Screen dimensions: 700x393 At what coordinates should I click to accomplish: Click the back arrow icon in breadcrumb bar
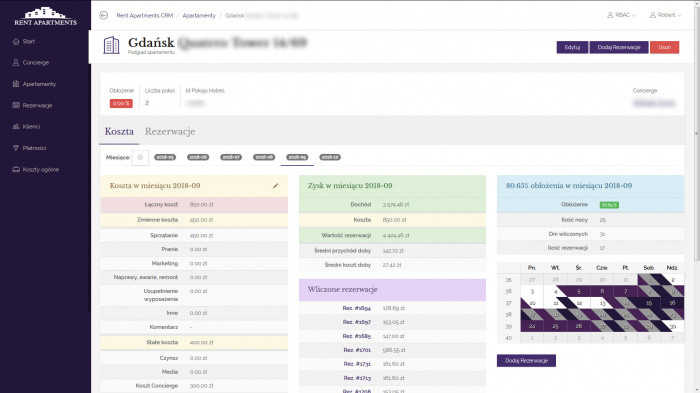click(x=104, y=15)
